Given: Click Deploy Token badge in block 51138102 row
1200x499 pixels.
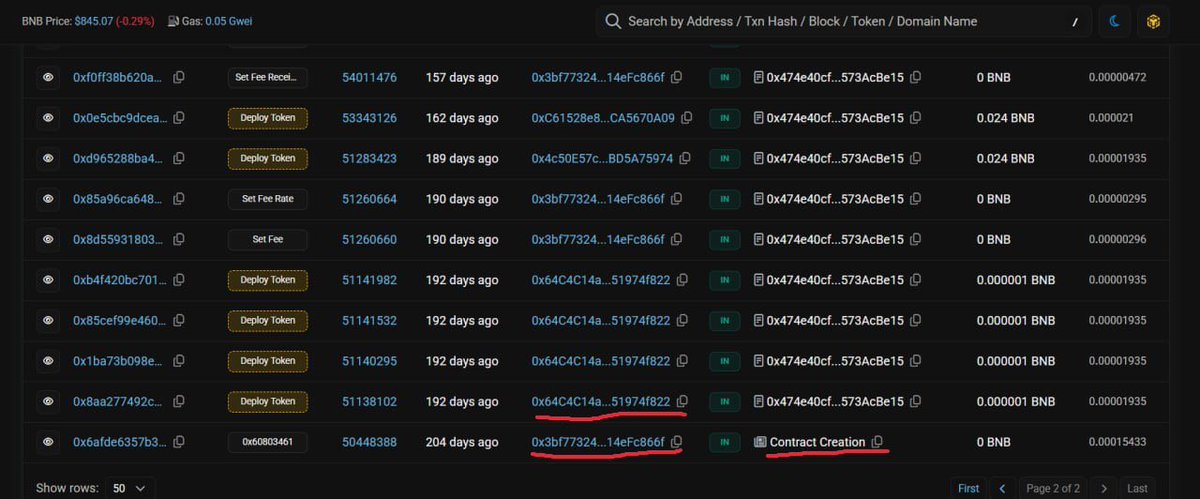Looking at the screenshot, I should [x=267, y=402].
